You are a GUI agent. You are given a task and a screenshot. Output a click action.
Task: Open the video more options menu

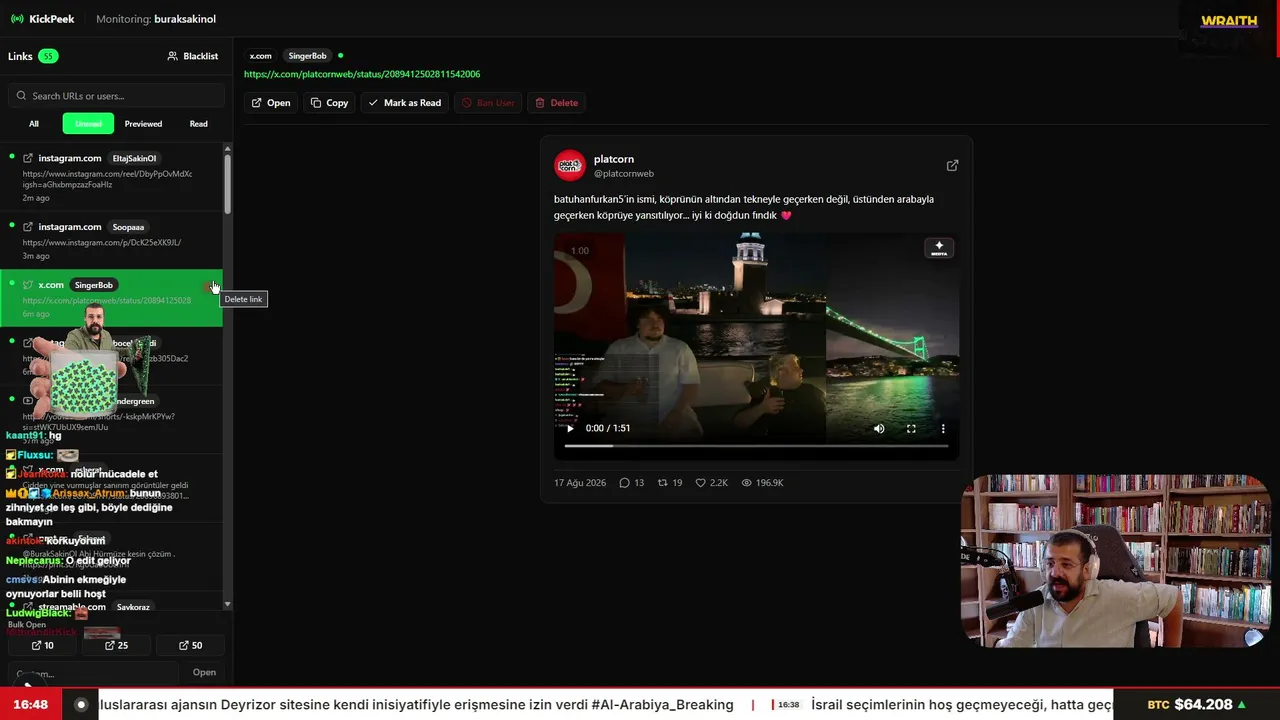pos(943,428)
